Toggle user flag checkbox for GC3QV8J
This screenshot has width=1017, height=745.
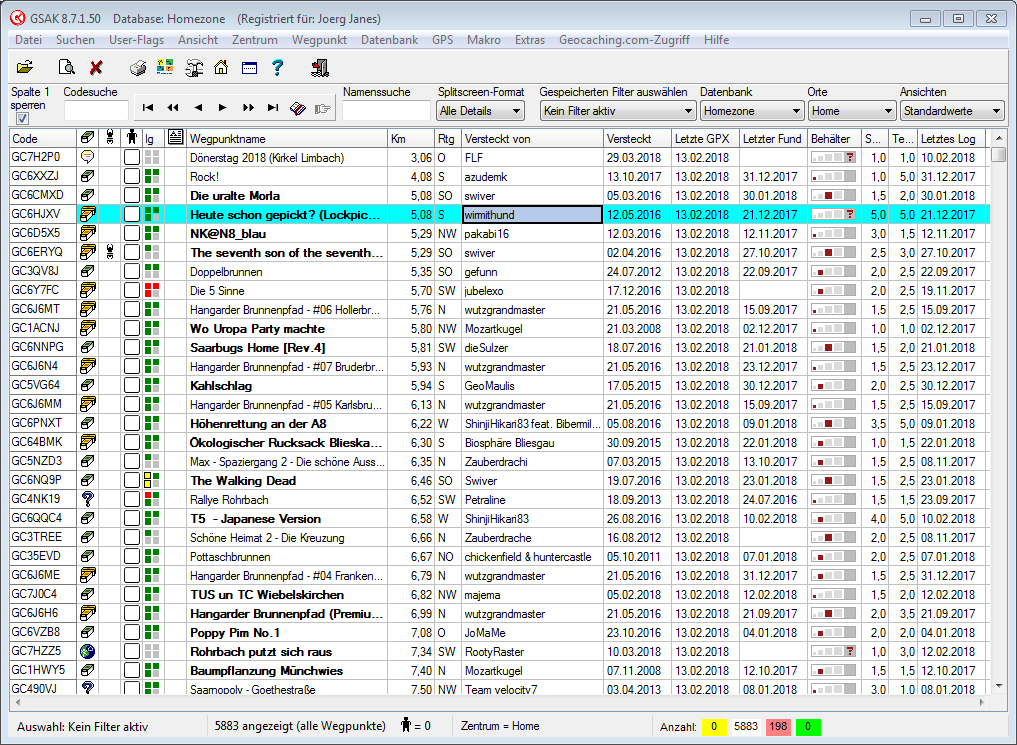click(x=132, y=271)
